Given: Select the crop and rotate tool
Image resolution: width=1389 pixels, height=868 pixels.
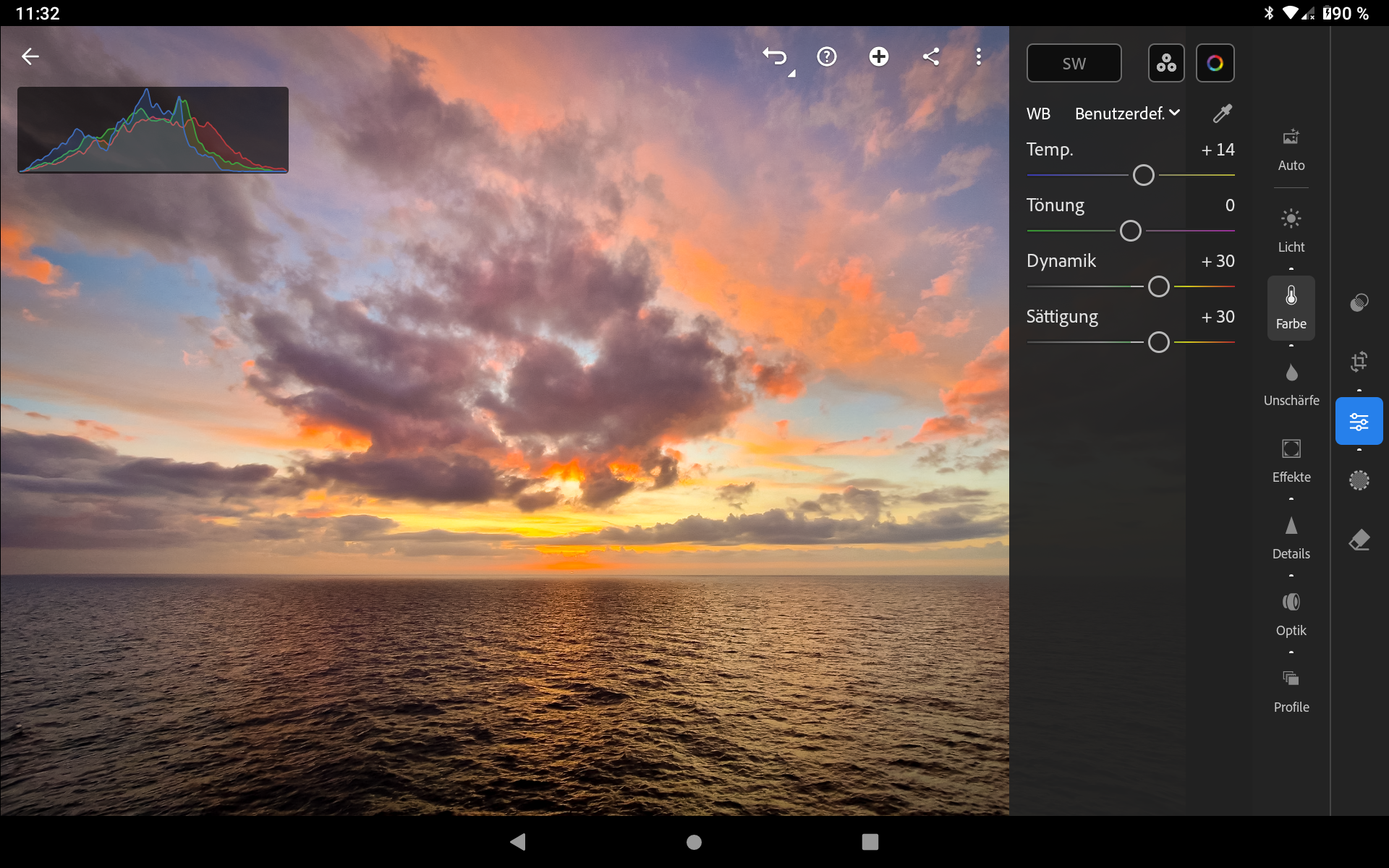Looking at the screenshot, I should click(x=1359, y=361).
